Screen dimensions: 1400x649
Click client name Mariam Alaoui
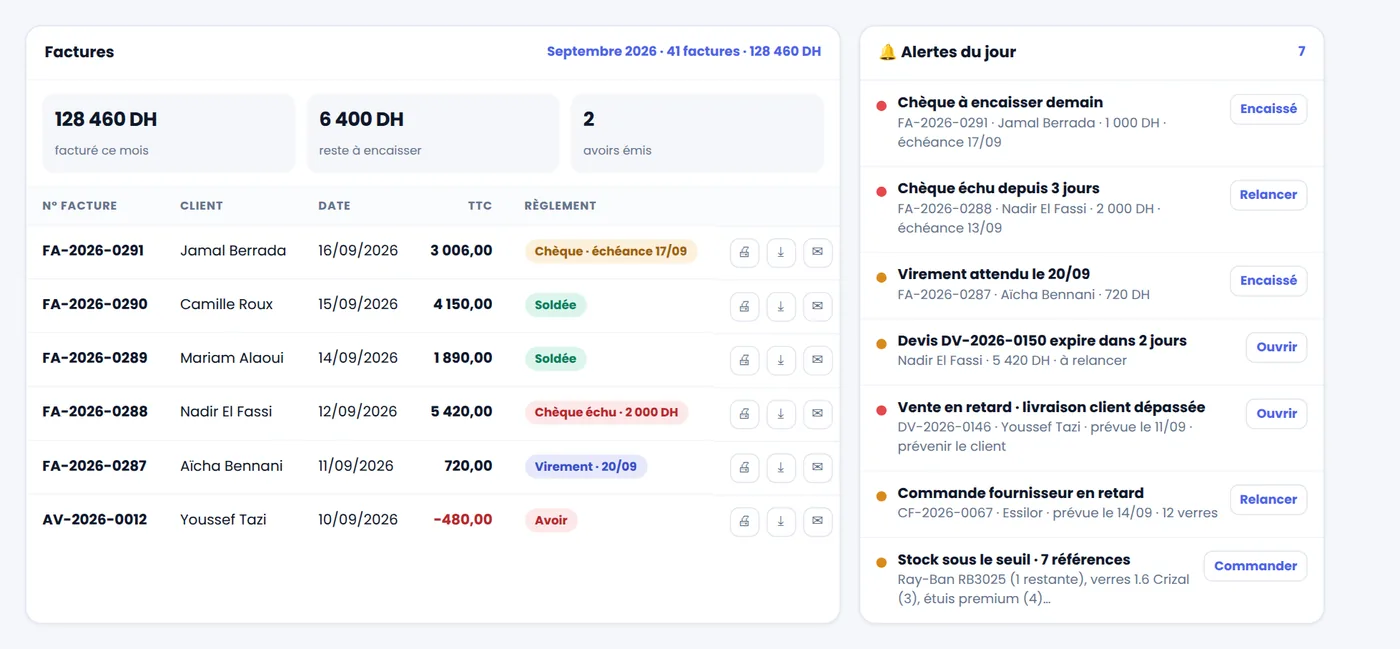(x=232, y=358)
